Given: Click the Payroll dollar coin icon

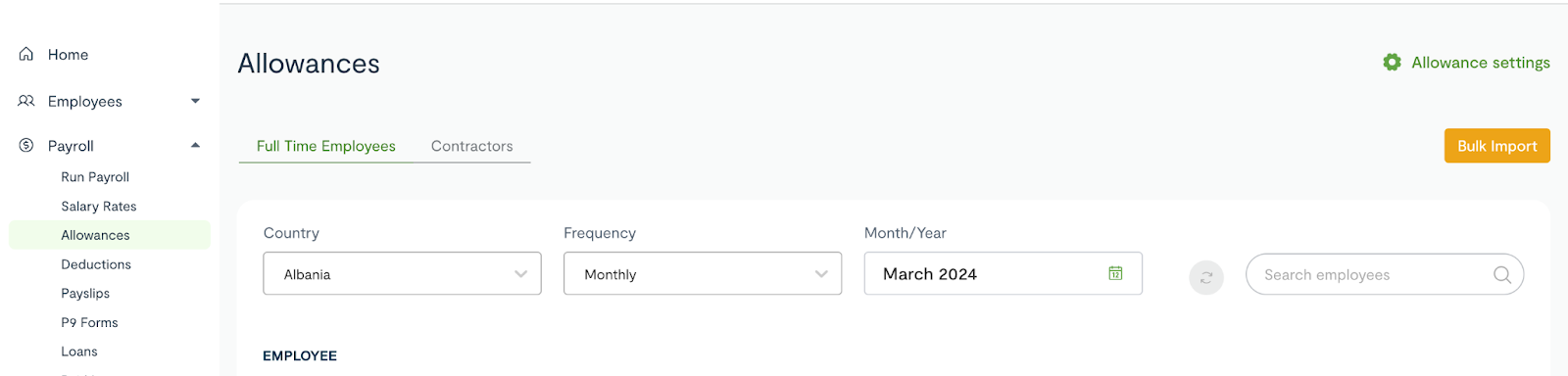Looking at the screenshot, I should point(26,145).
